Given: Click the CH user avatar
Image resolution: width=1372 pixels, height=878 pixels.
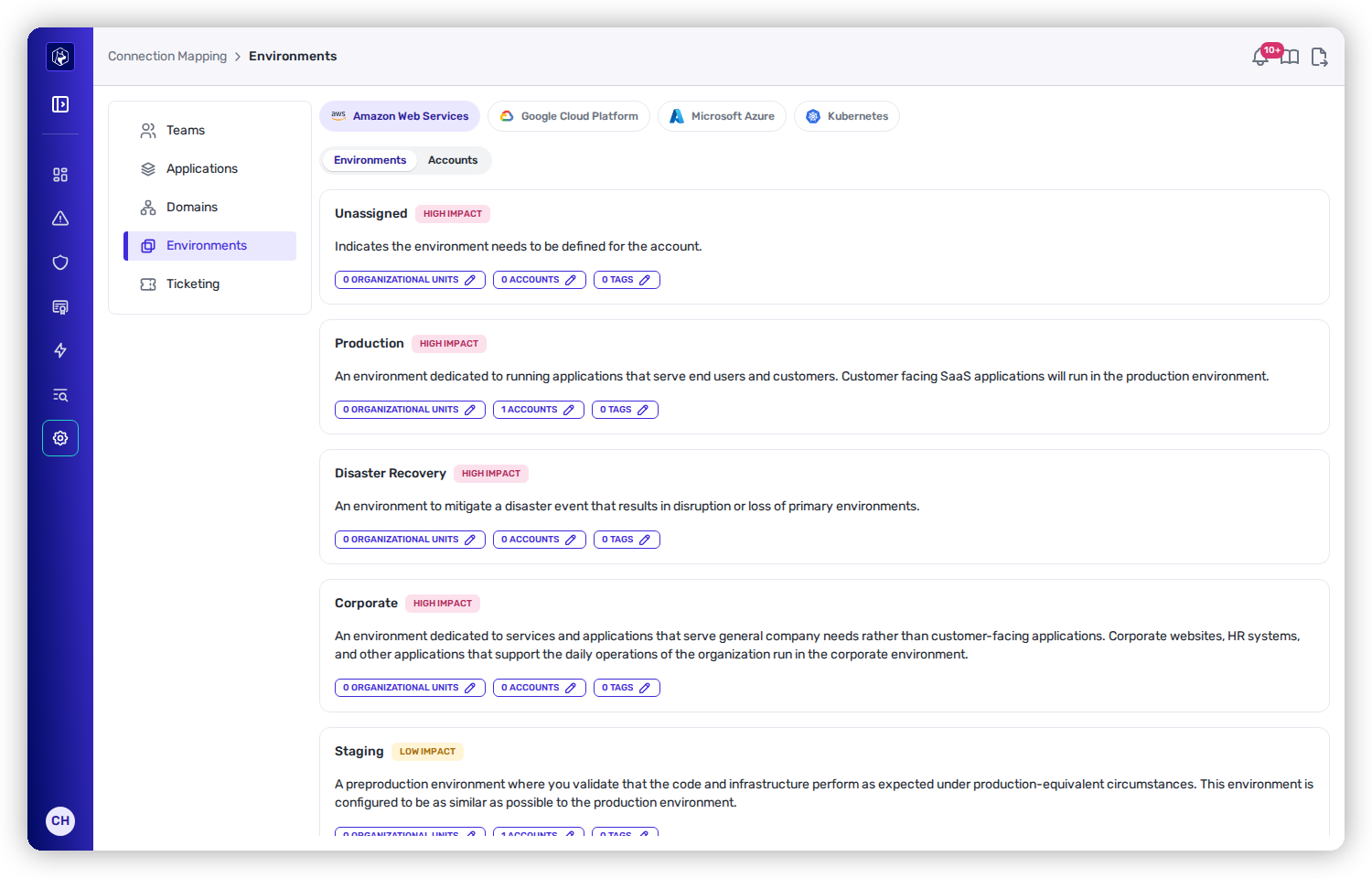Looking at the screenshot, I should tap(60, 820).
